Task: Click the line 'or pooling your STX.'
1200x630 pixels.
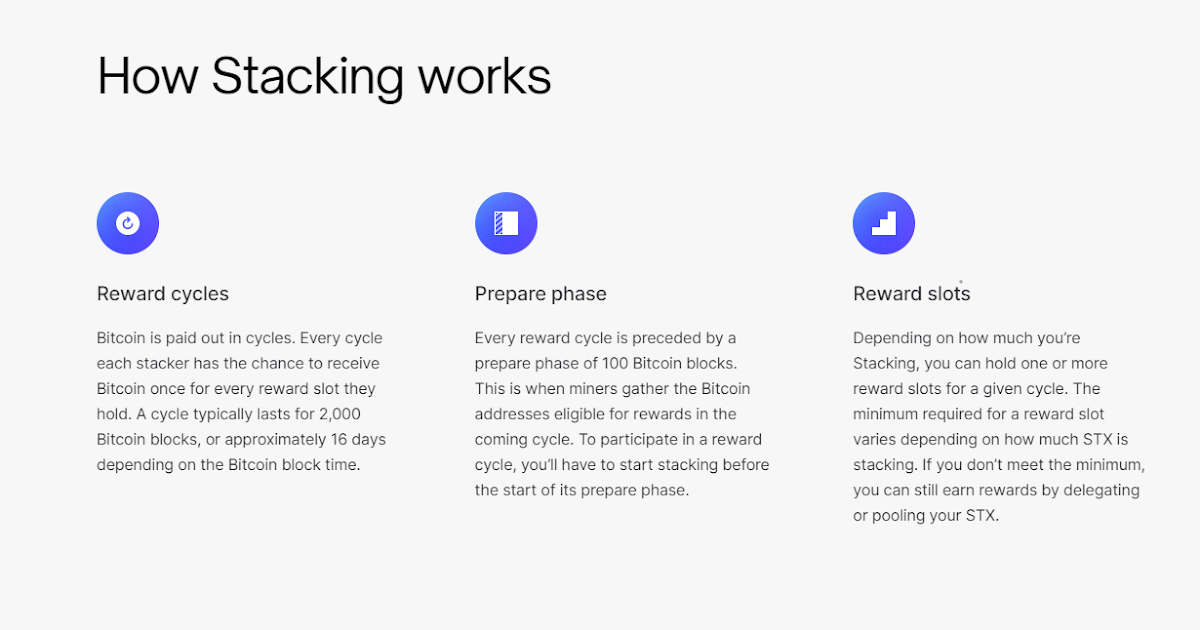Action: coord(926,516)
